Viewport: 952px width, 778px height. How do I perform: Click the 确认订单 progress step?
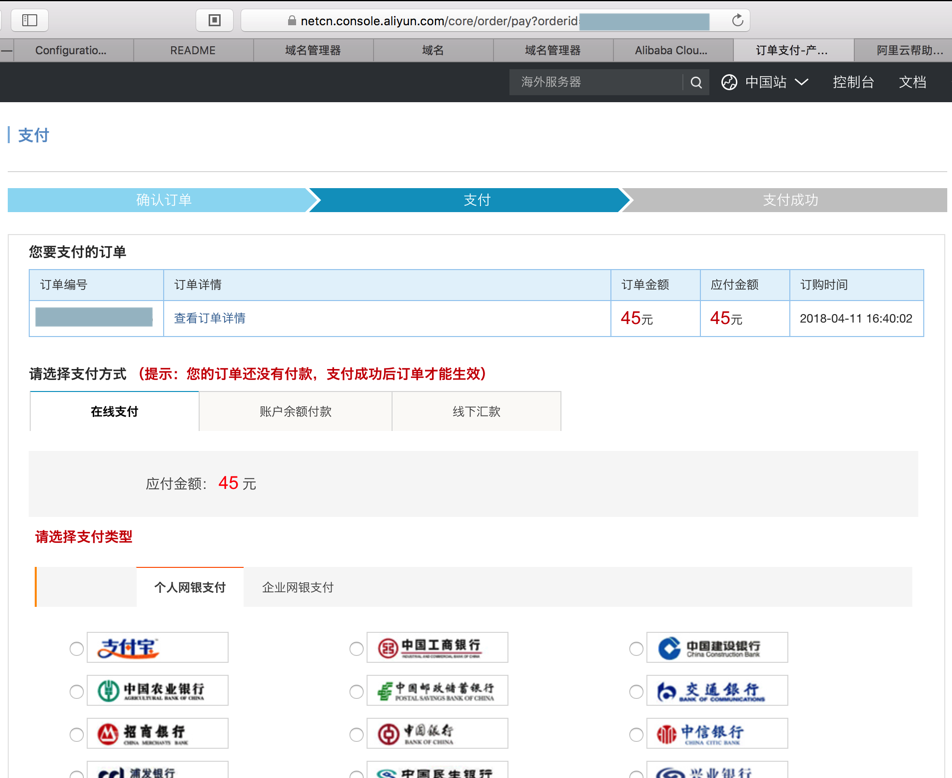(163, 200)
